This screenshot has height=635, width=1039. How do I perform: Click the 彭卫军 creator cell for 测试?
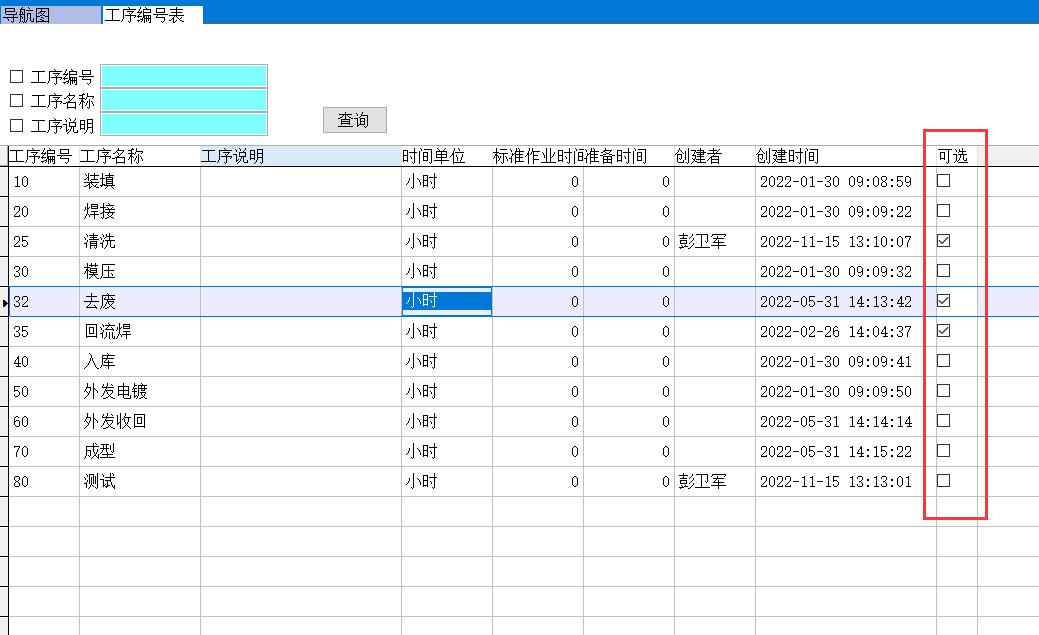coord(713,481)
